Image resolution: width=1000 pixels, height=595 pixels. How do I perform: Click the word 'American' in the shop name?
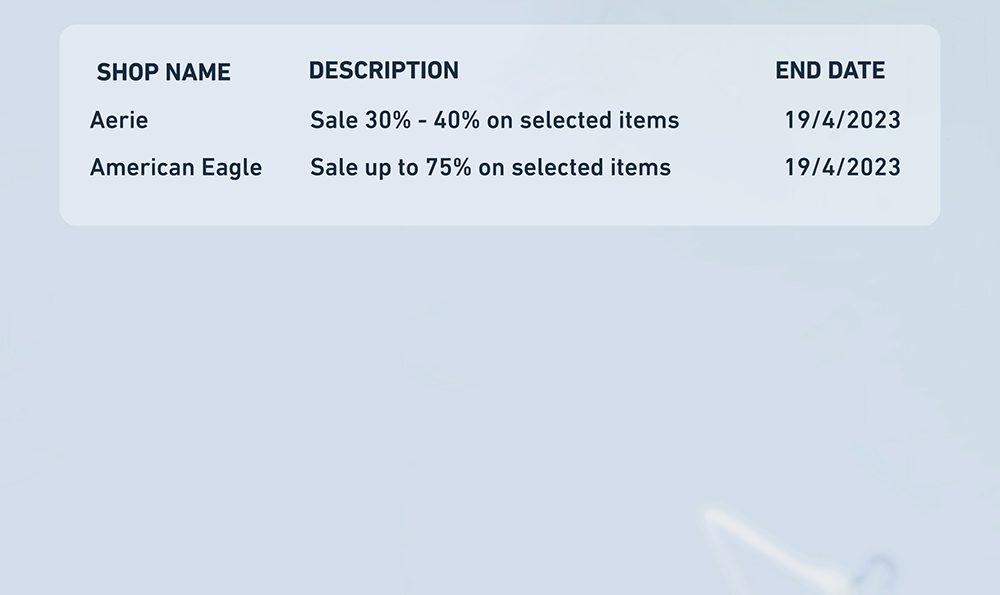[142, 167]
